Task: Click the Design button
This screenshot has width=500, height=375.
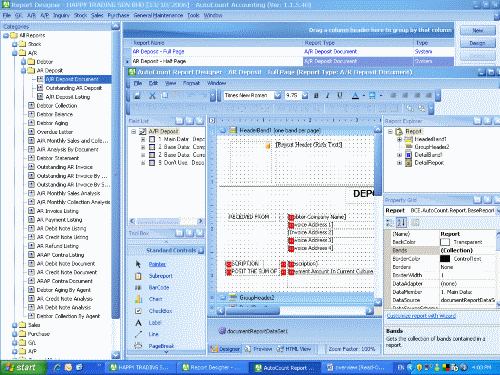Action: [x=478, y=43]
